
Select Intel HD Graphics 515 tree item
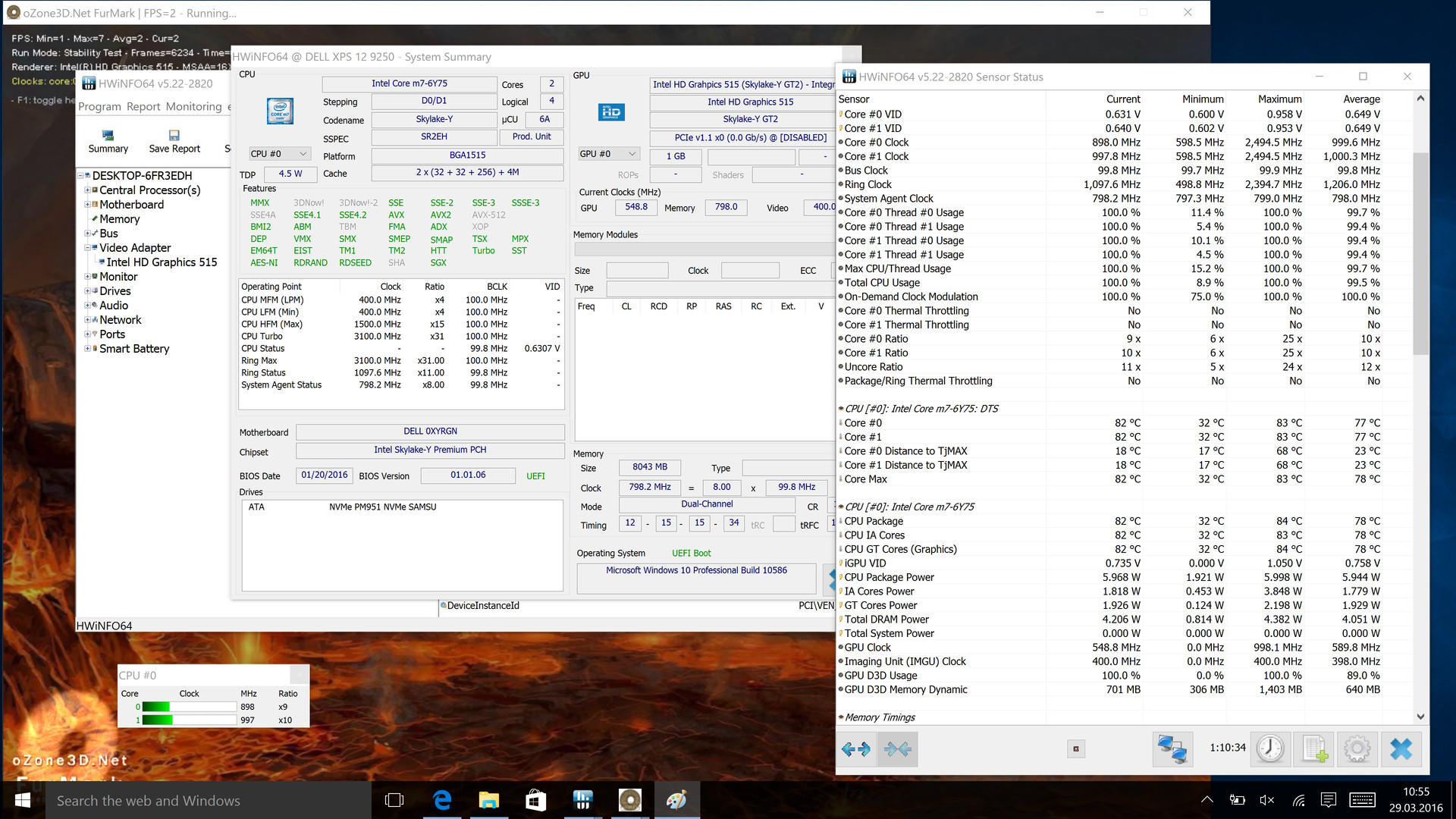pyautogui.click(x=162, y=262)
